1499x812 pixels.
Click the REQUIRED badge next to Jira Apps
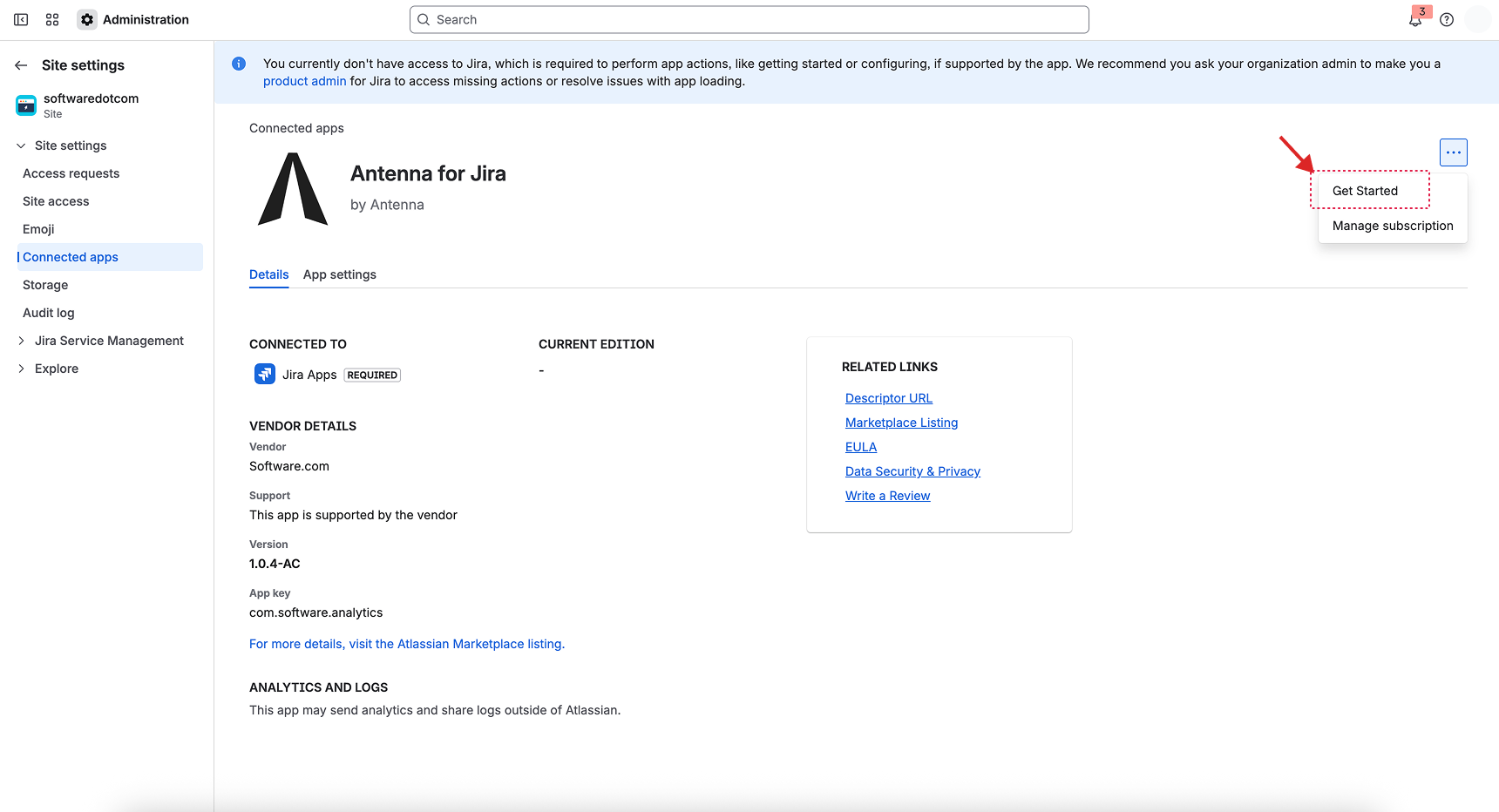(x=372, y=376)
